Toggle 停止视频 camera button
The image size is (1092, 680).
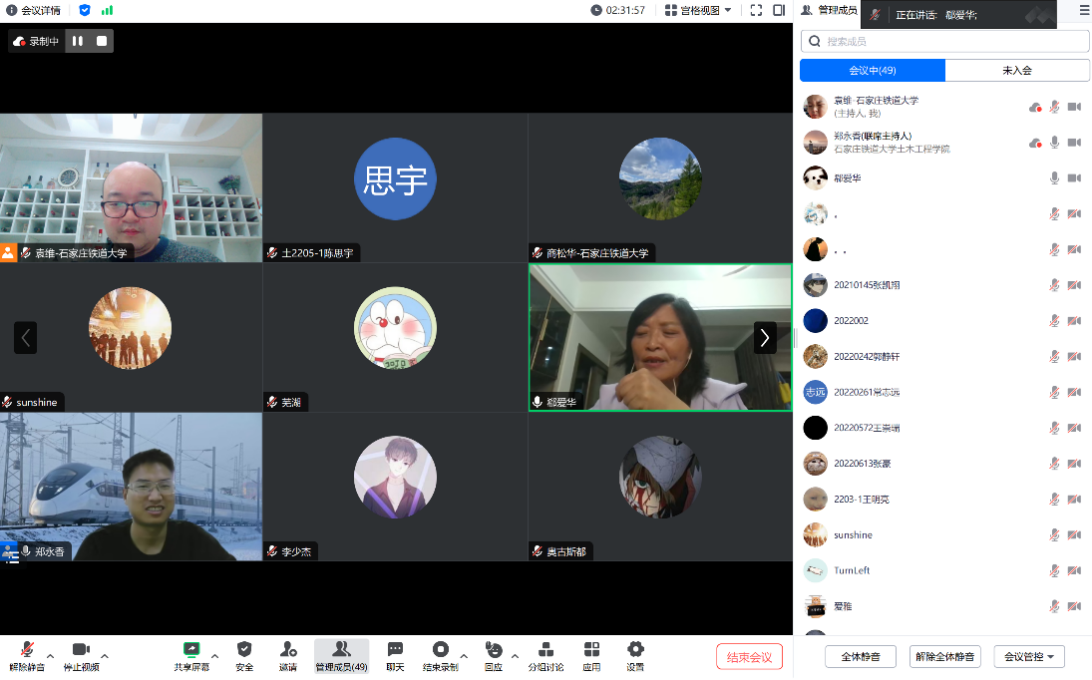(81, 655)
